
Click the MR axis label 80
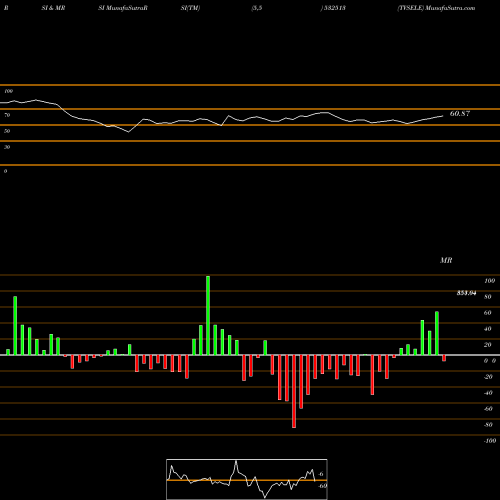488,297
